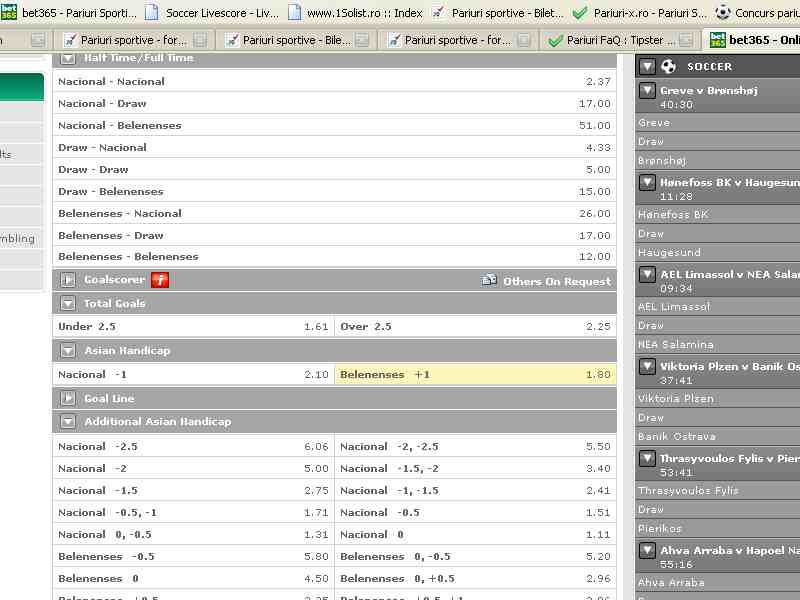The image size is (800, 600).
Task: Click the Soccer Livescore bookmark page icon
Action: pos(152,12)
